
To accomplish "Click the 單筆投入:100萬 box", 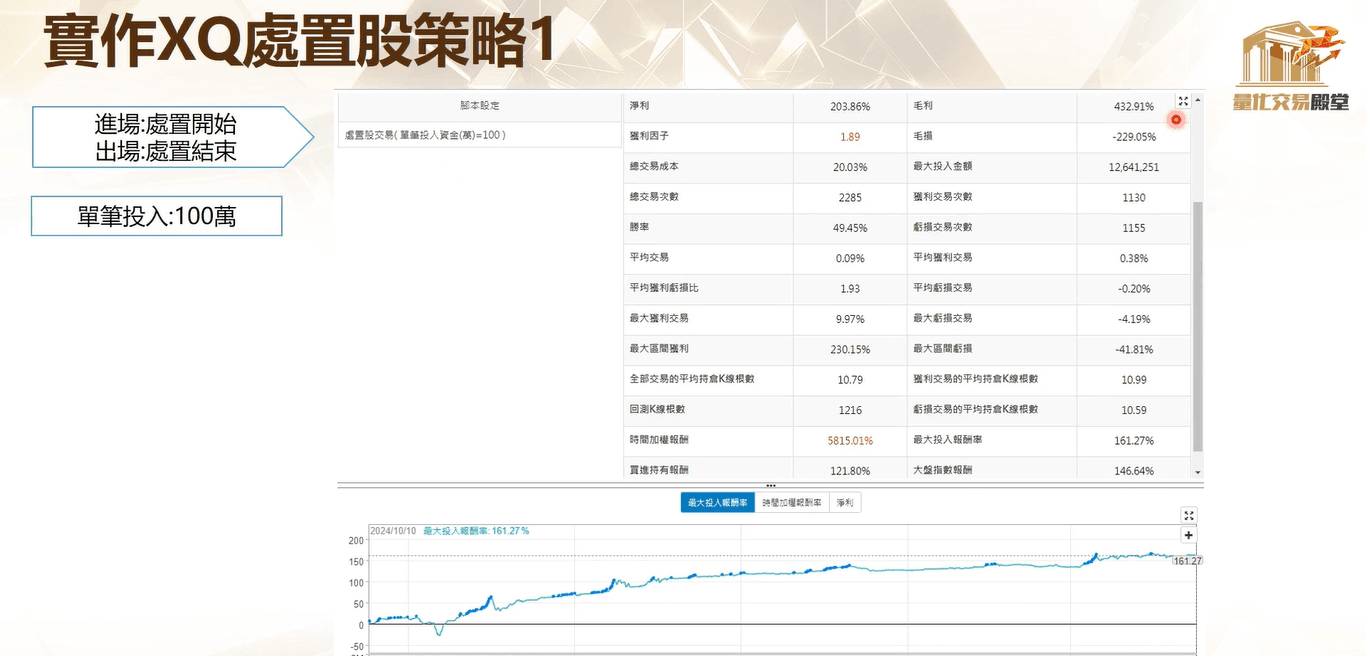I will (x=155, y=215).
